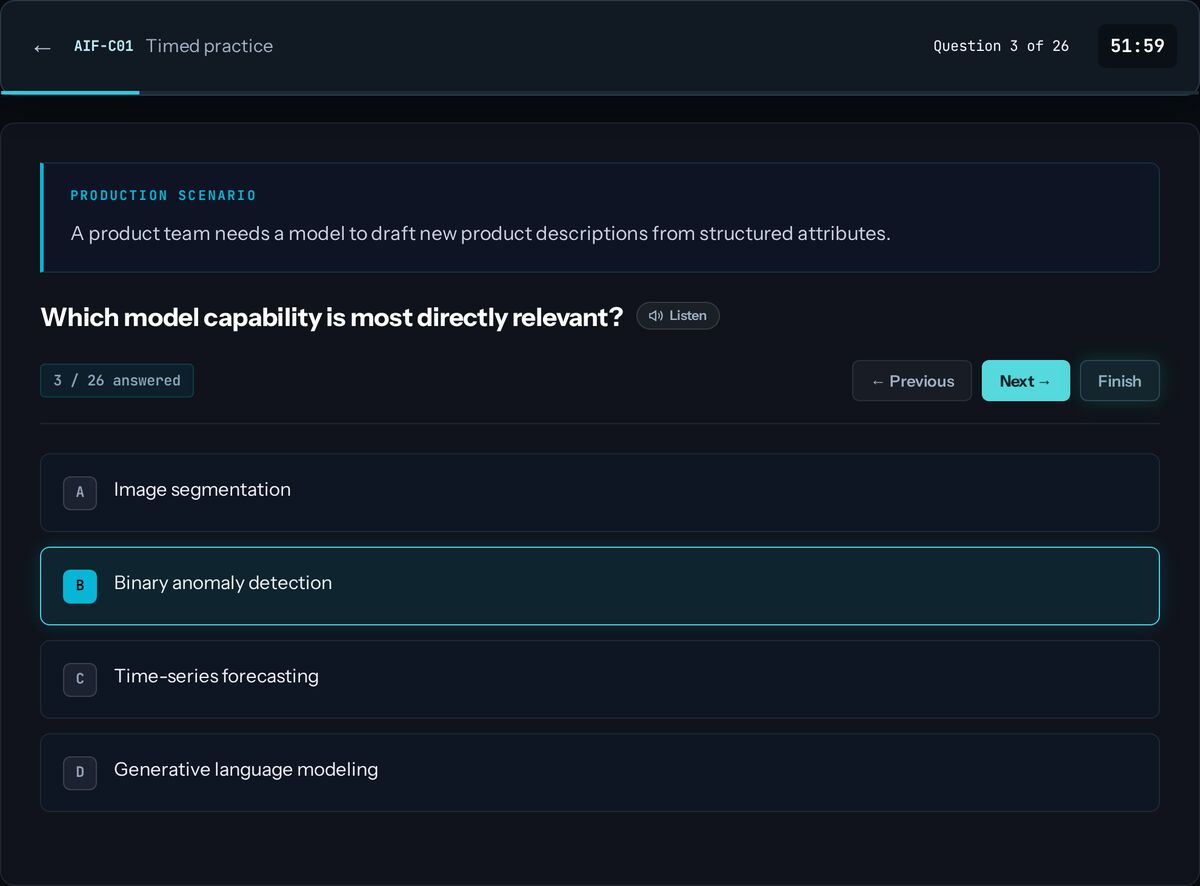This screenshot has width=1200, height=886.
Task: Play the question audio with Listen
Action: click(x=678, y=316)
